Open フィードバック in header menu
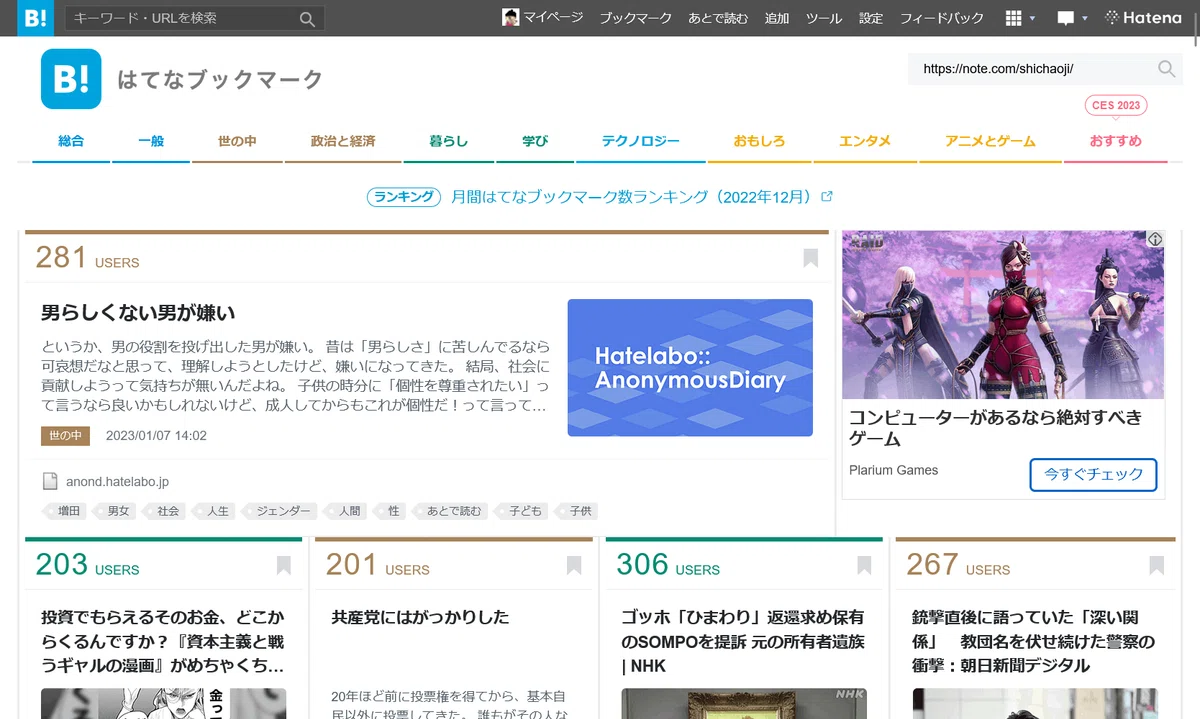 click(x=942, y=18)
